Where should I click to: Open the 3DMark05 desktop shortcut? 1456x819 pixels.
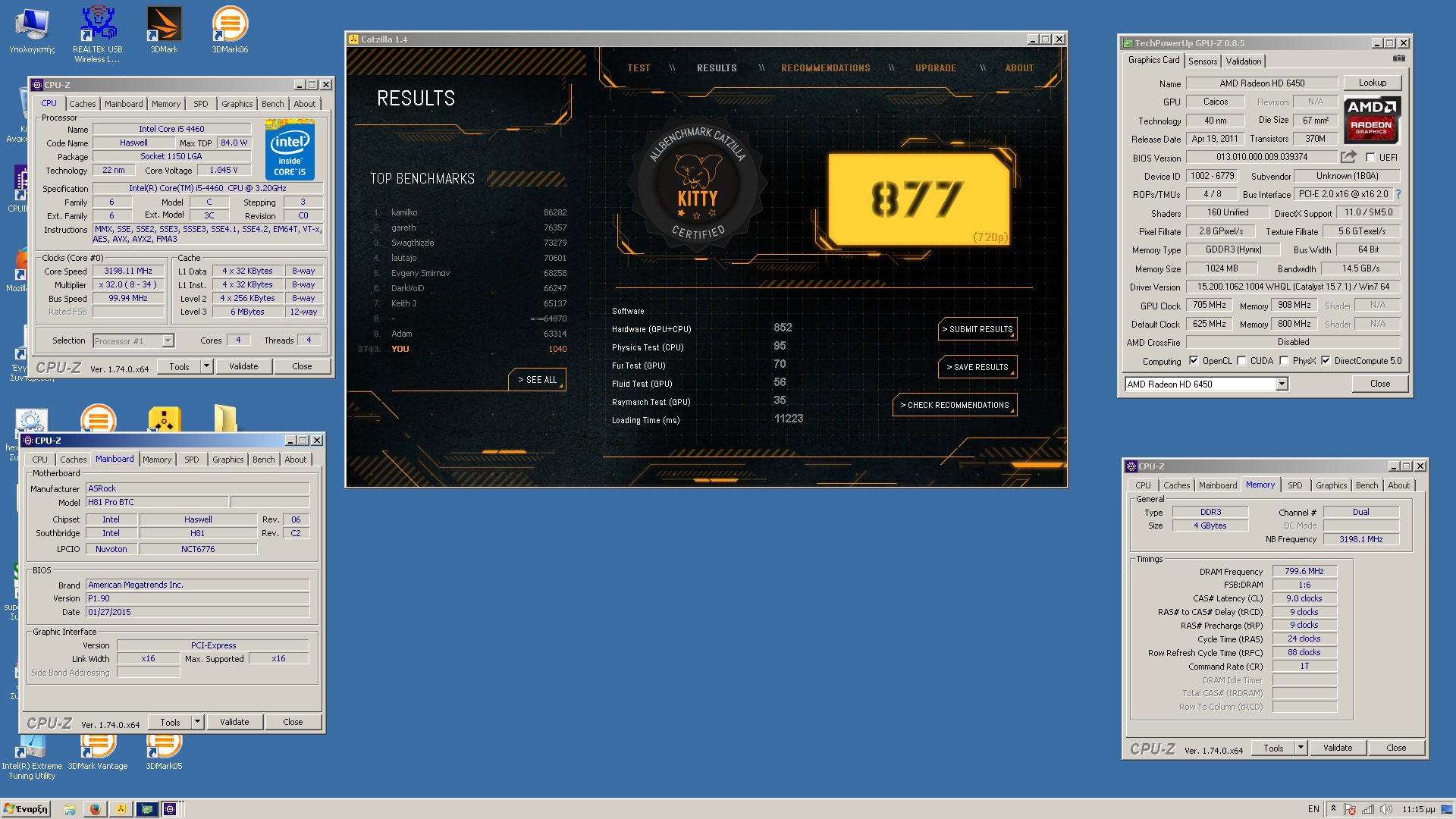(x=164, y=753)
